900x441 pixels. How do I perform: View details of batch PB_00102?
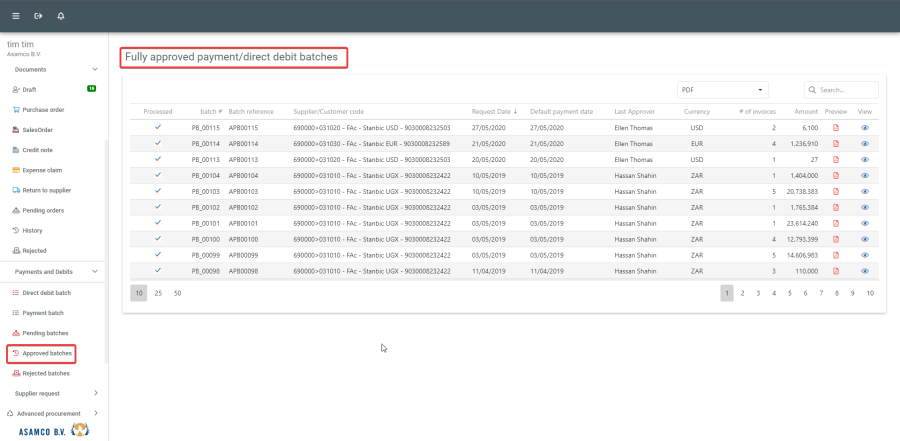865,207
